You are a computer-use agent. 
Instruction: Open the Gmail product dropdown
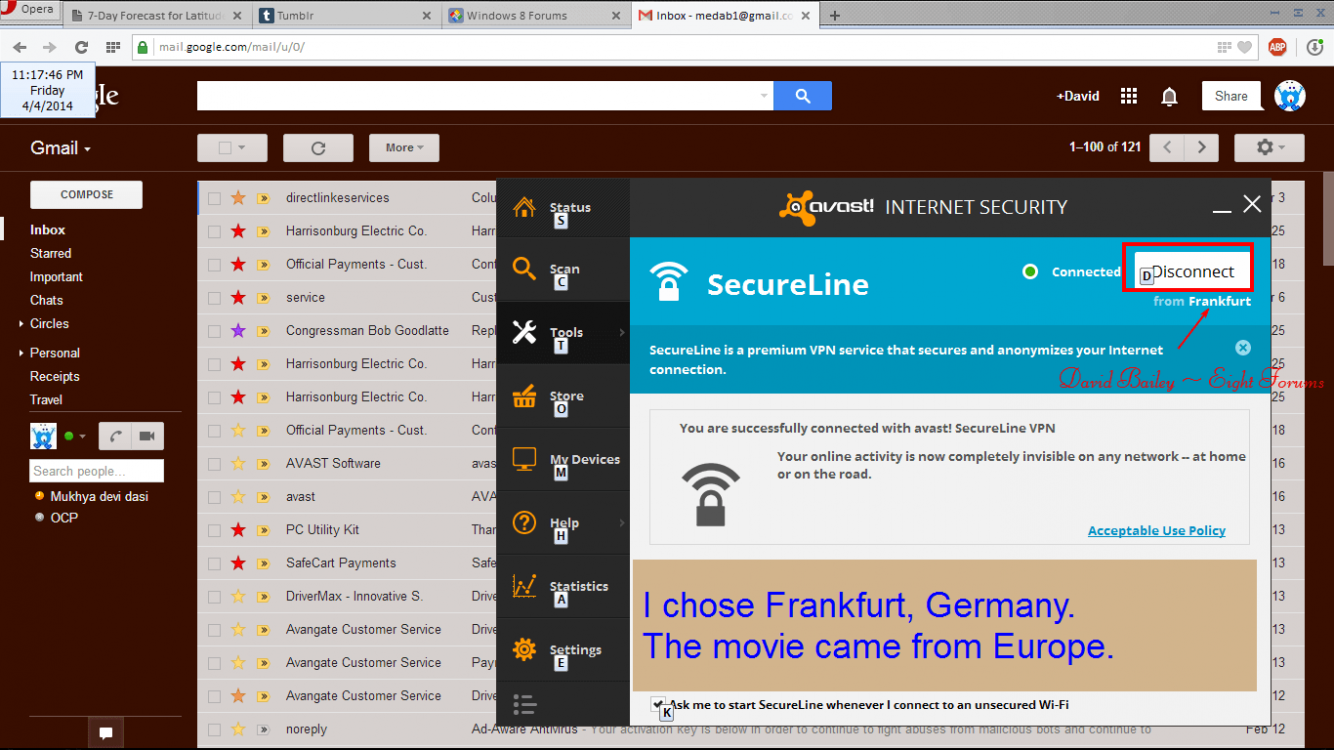(x=60, y=148)
